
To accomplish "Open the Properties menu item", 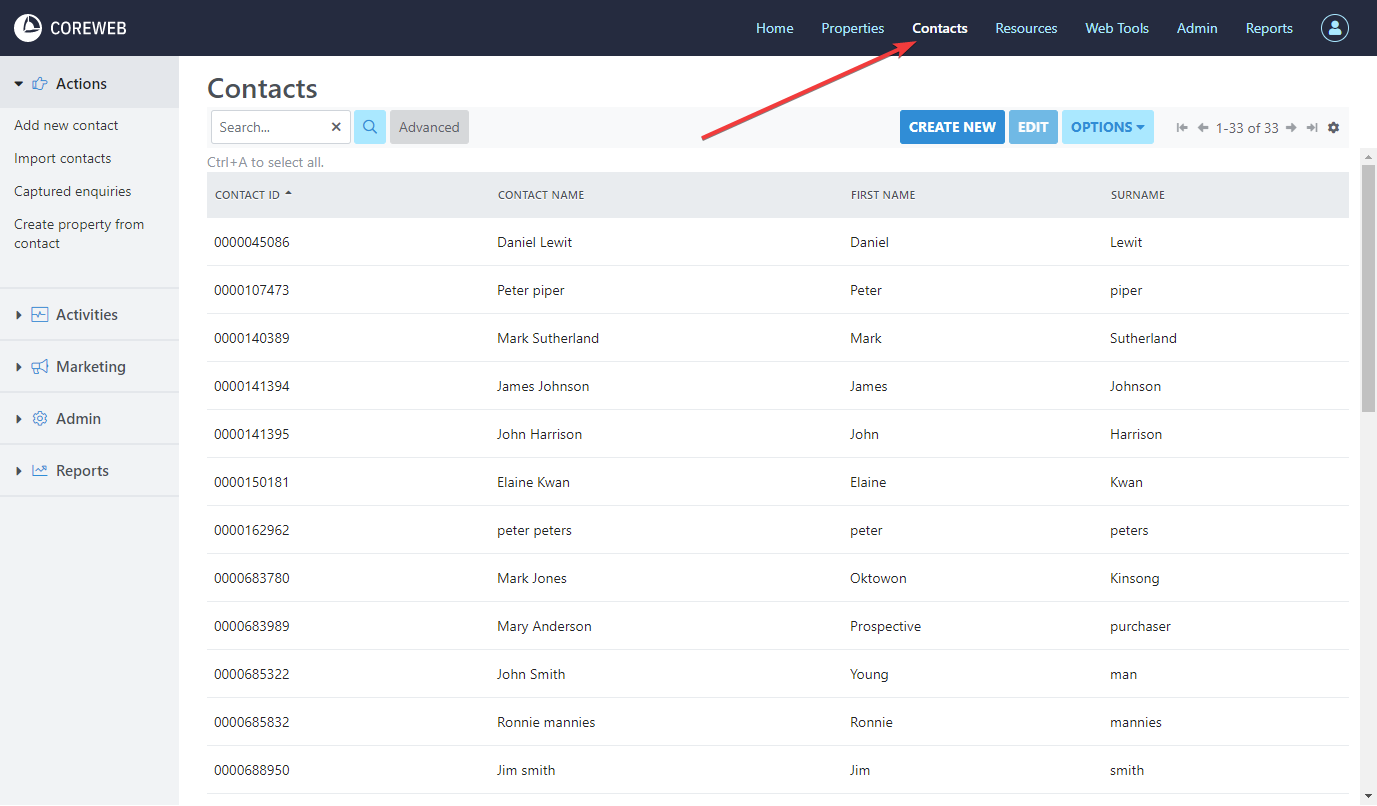I will coord(852,28).
